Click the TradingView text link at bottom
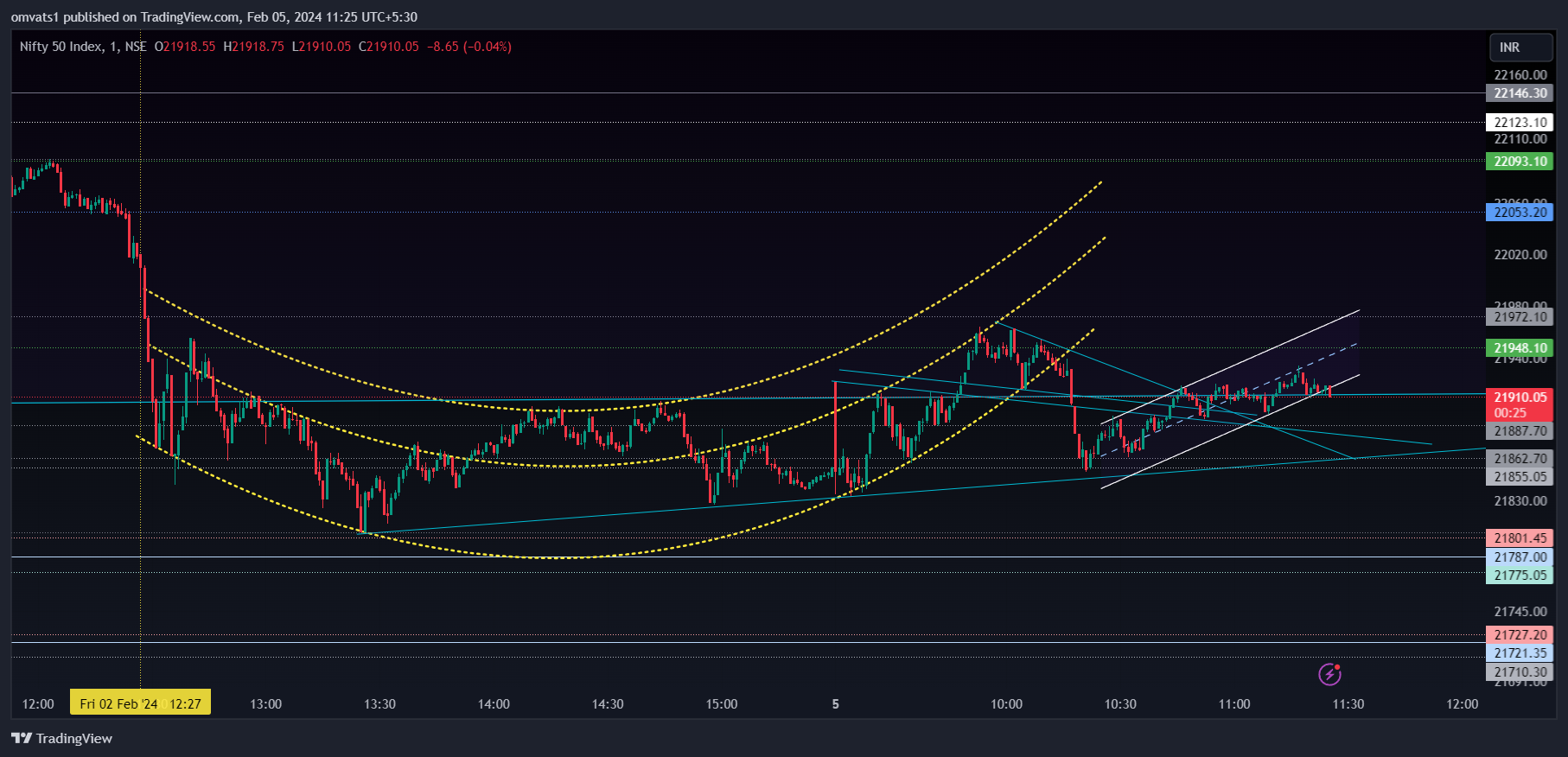Image resolution: width=1568 pixels, height=757 pixels. click(x=74, y=738)
